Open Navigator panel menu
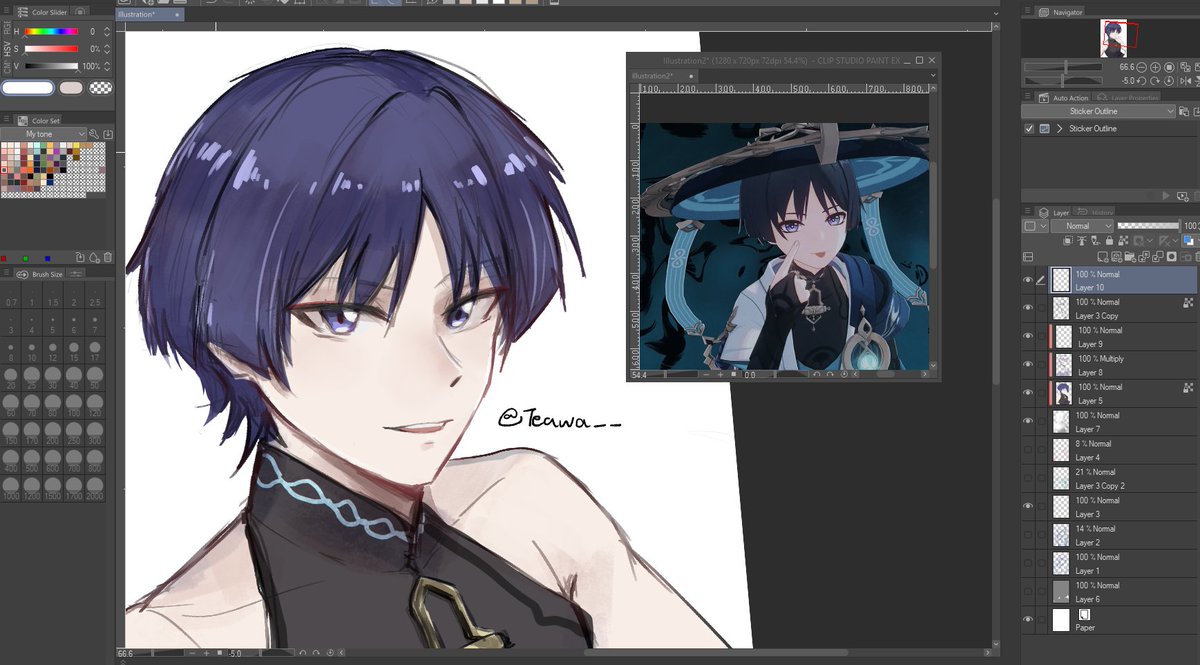Image resolution: width=1200 pixels, height=665 pixels. pyautogui.click(x=1028, y=12)
